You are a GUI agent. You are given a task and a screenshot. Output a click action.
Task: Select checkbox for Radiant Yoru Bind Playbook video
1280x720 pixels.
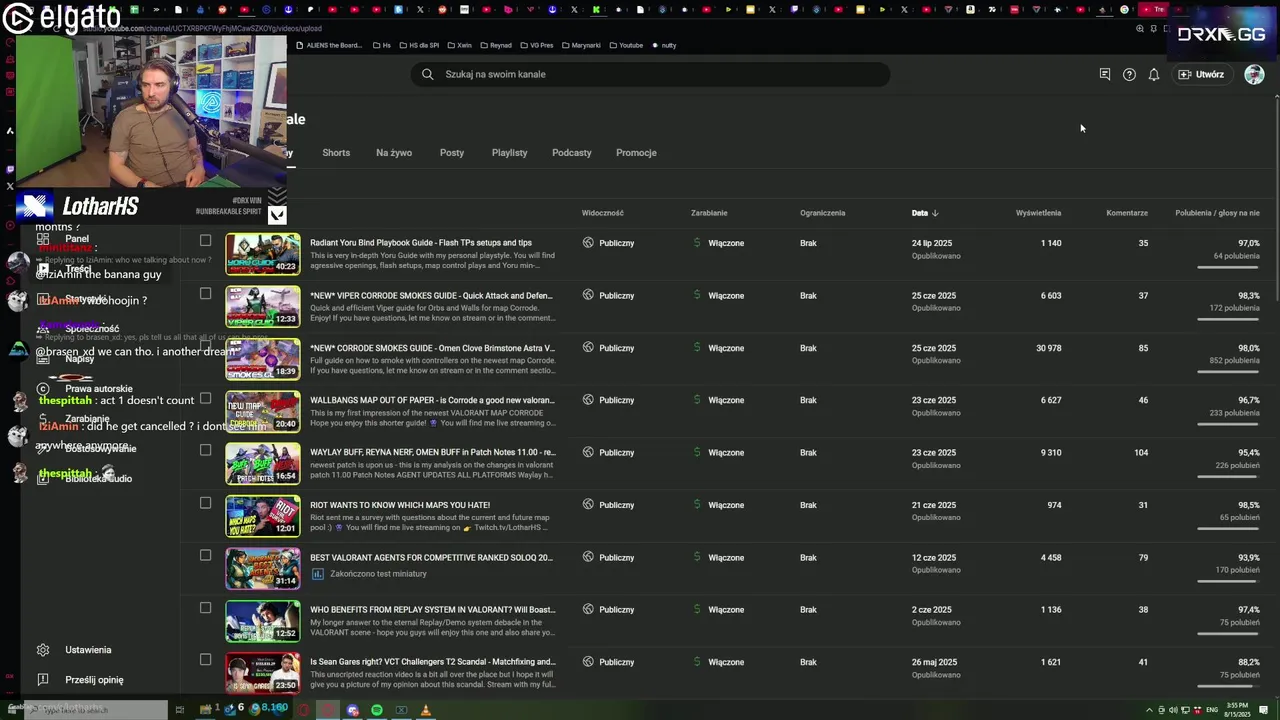coord(206,241)
